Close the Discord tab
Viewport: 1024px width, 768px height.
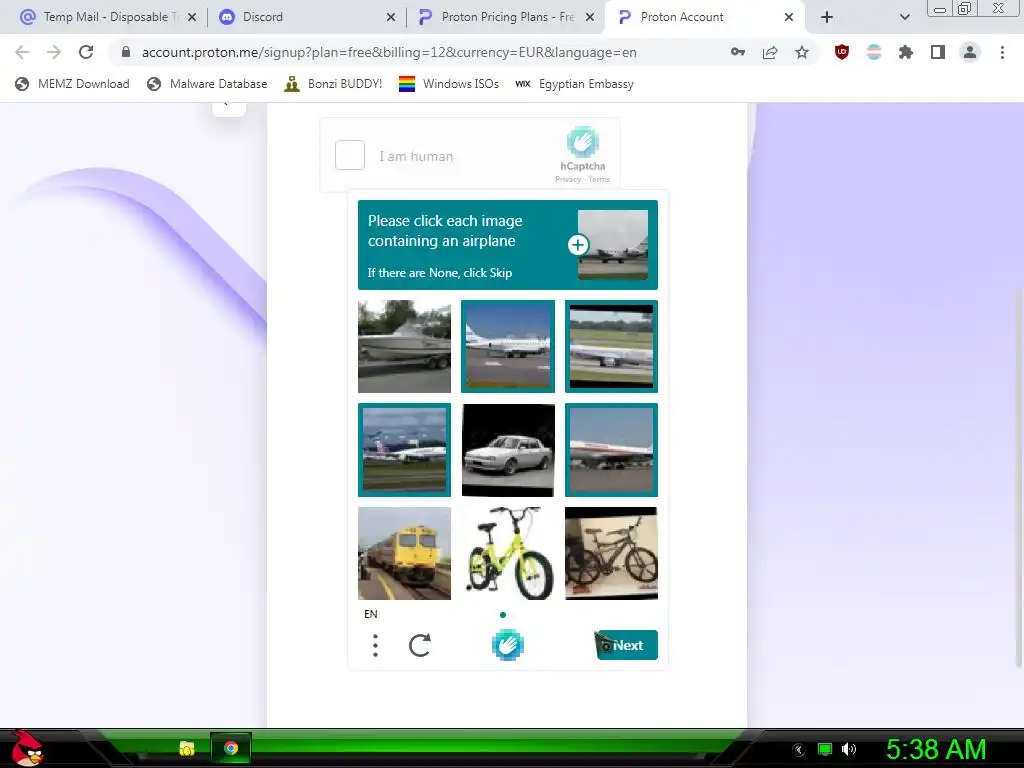(x=391, y=18)
